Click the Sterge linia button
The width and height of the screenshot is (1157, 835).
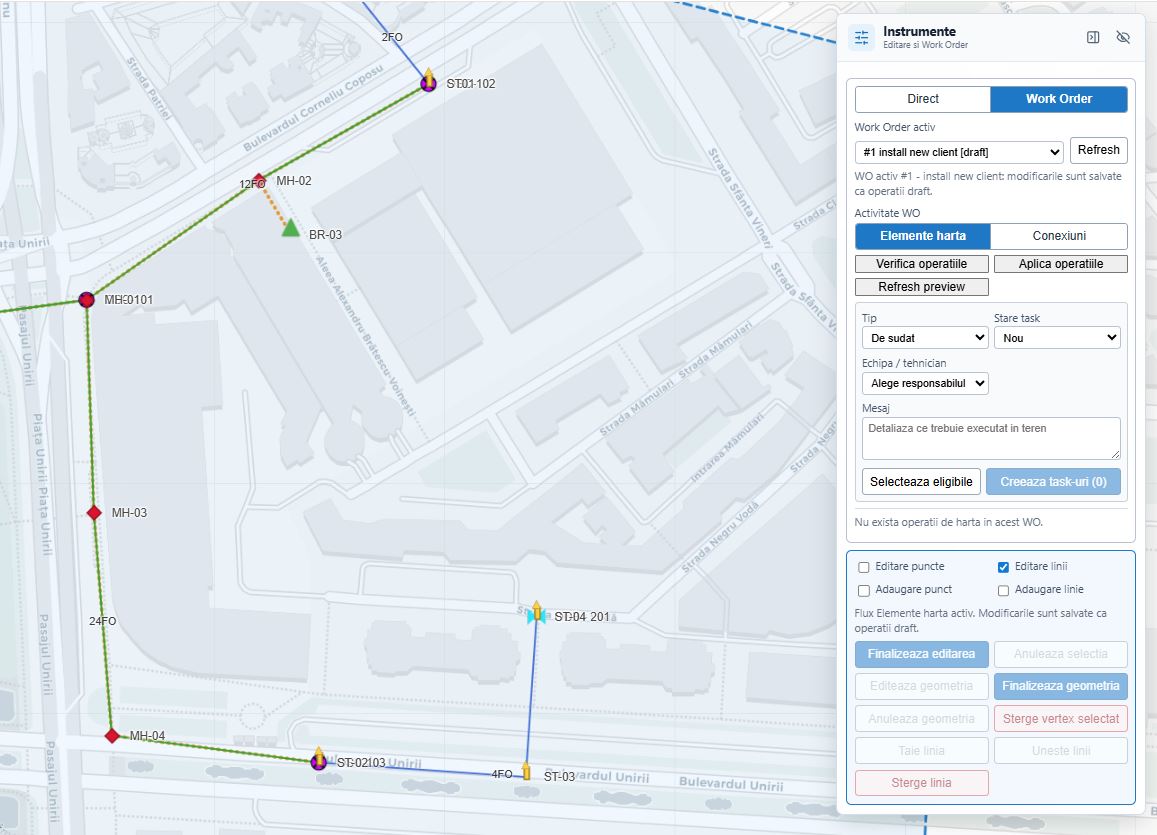click(x=922, y=783)
